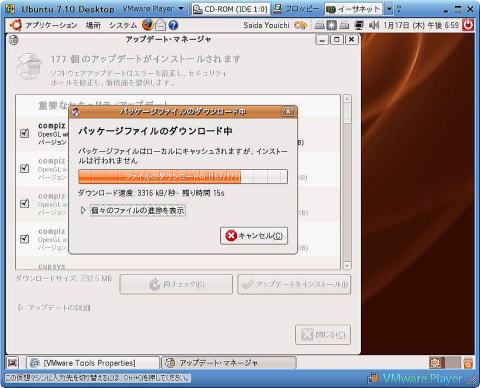This screenshot has height=388, width=480.
Task: Click the user switcher icon beside Saida Youichi
Action: 300,25
